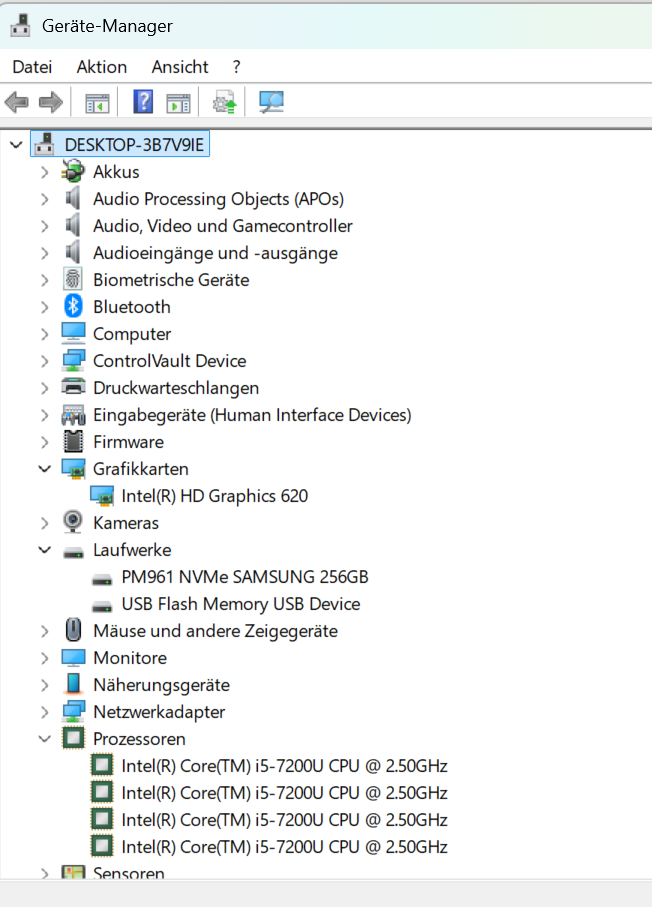The height and width of the screenshot is (907, 652).
Task: Click the Biometrische Geräte label
Action: [171, 280]
